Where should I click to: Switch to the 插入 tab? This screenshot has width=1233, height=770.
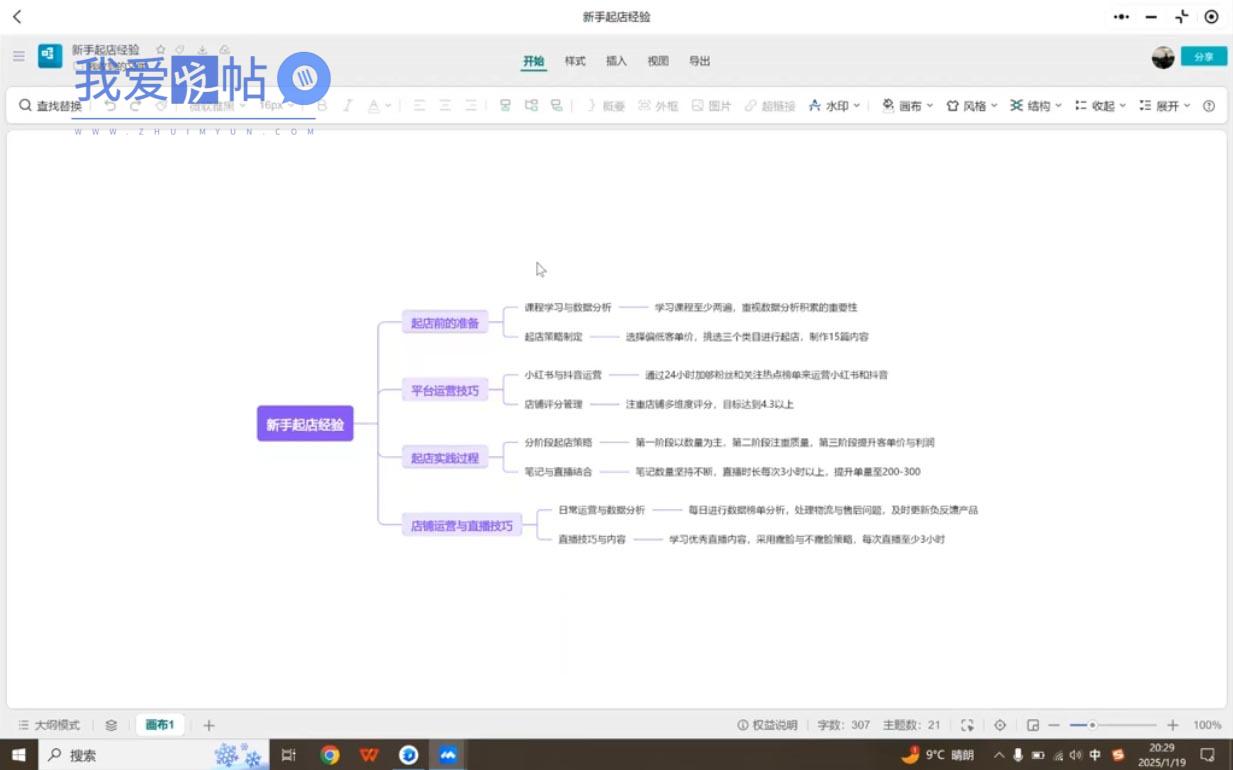click(616, 61)
